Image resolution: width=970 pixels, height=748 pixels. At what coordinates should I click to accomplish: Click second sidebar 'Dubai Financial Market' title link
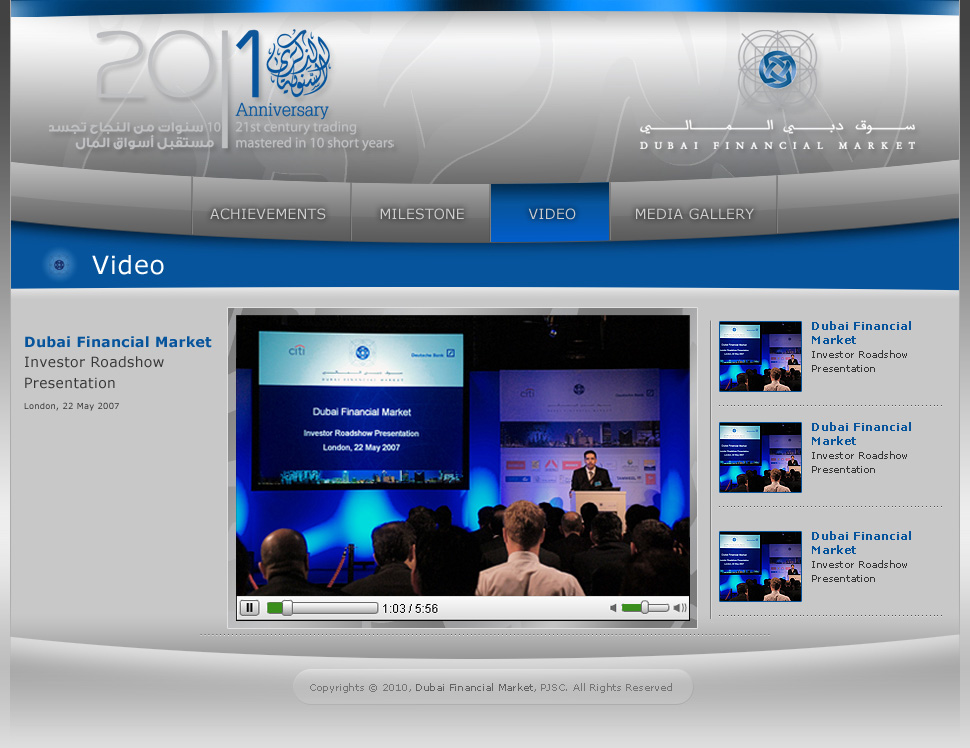pyautogui.click(x=861, y=434)
